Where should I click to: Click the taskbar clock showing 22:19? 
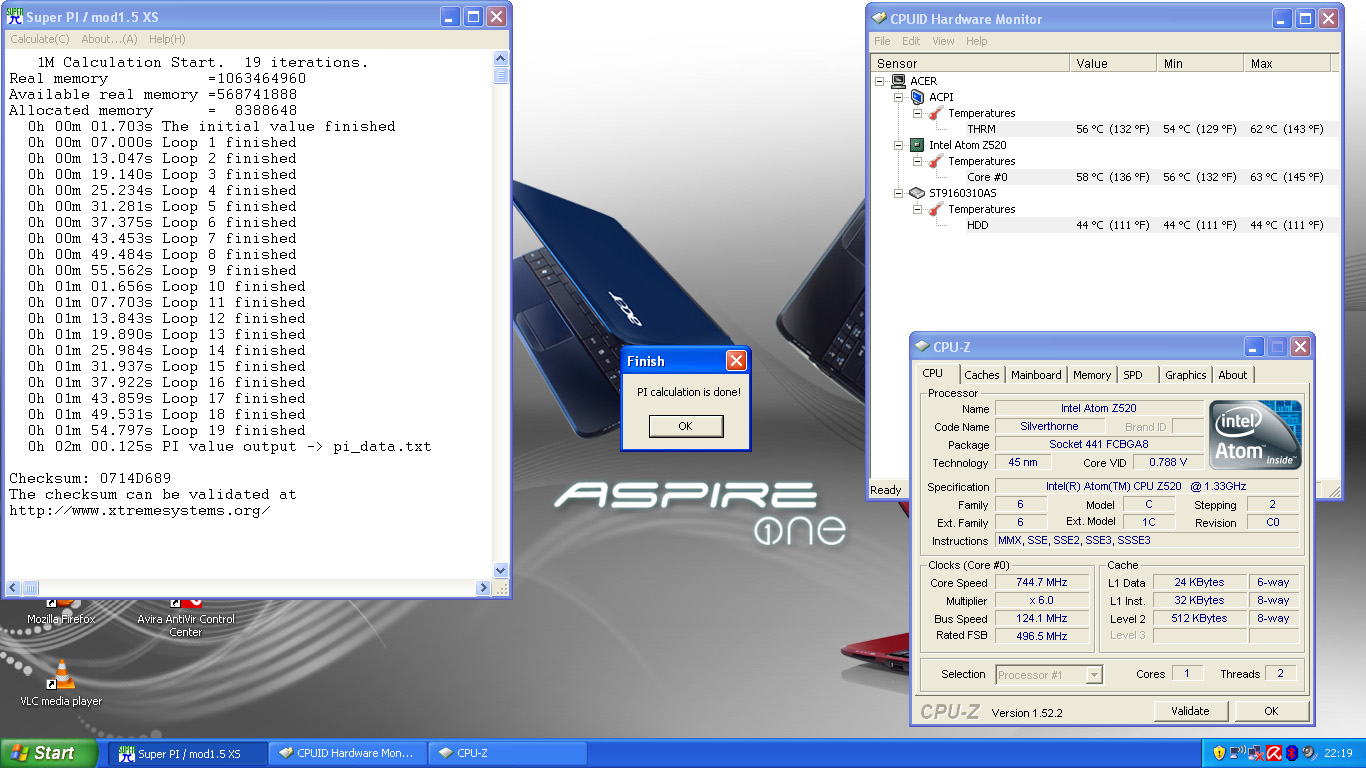point(1338,753)
